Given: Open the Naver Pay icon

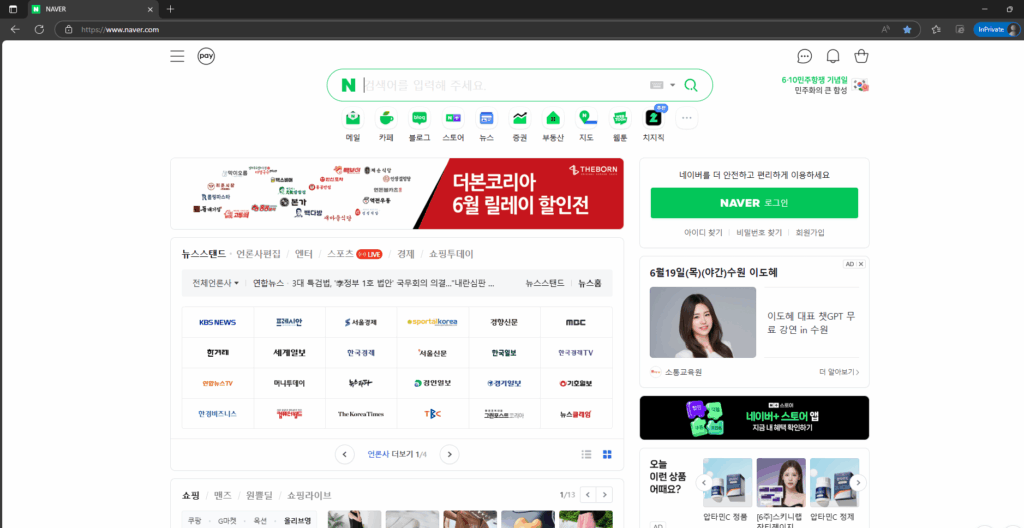Looking at the screenshot, I should click(x=206, y=56).
